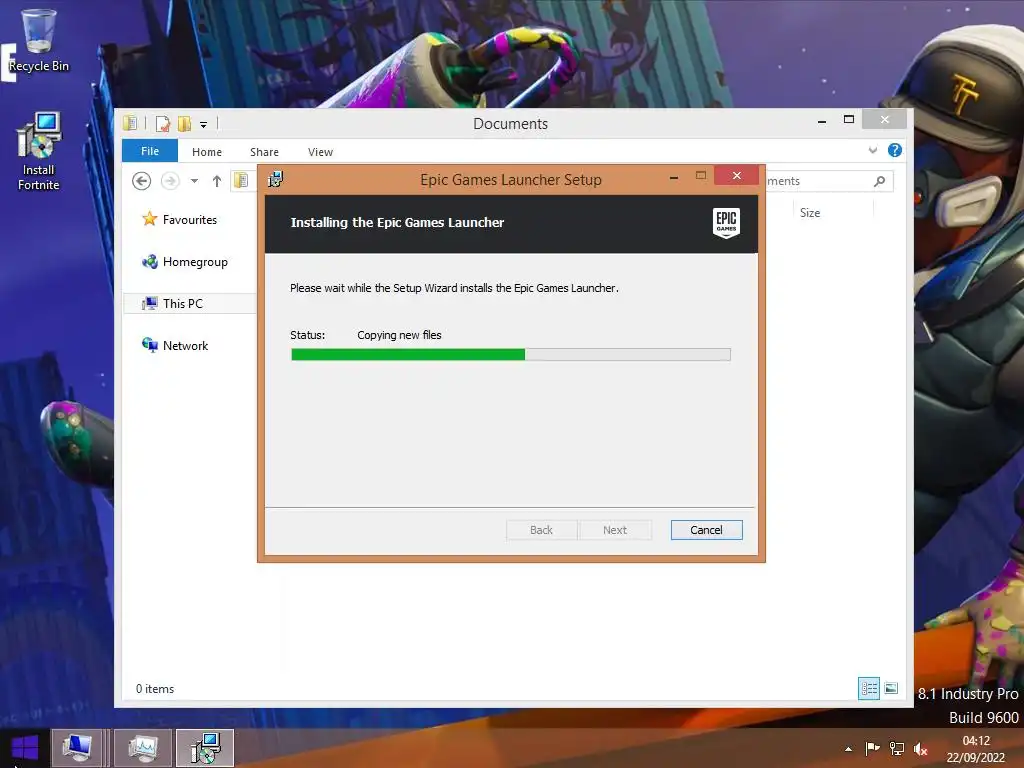Open Customize Quick Access Toolbar dropdown
Image resolution: width=1024 pixels, height=768 pixels.
[x=204, y=124]
